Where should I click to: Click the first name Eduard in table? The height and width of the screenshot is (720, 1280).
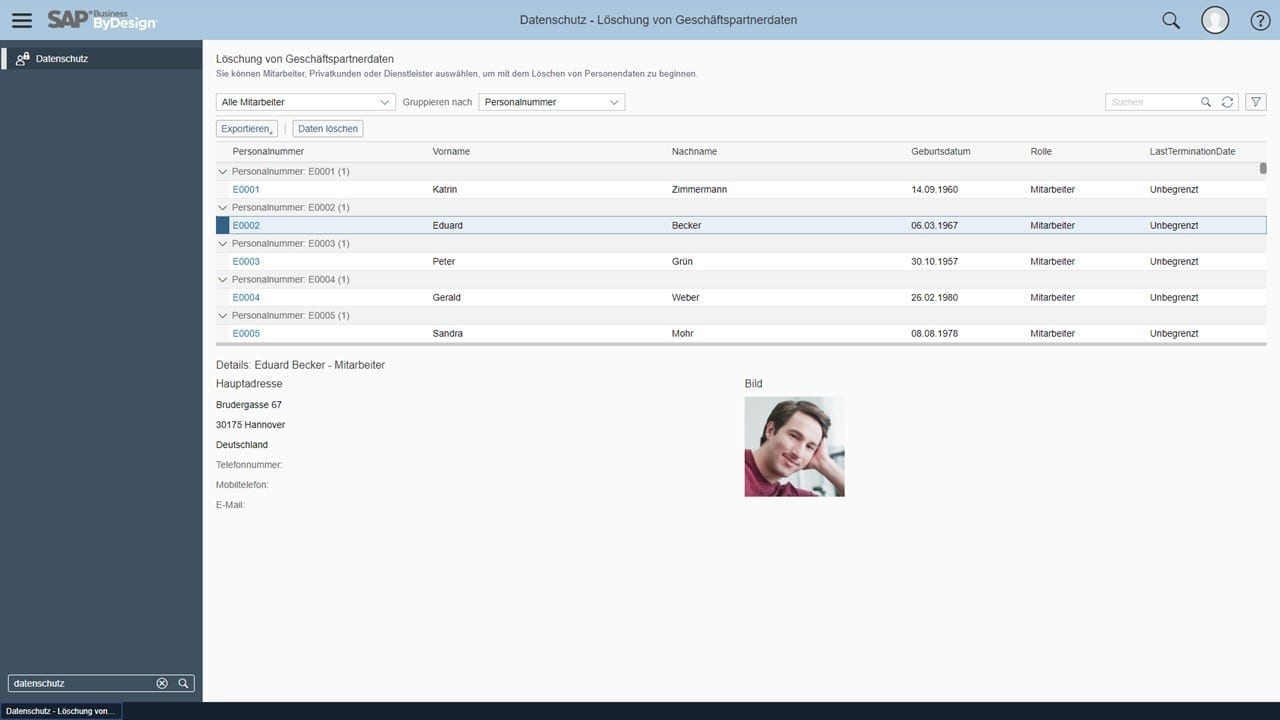tap(448, 226)
